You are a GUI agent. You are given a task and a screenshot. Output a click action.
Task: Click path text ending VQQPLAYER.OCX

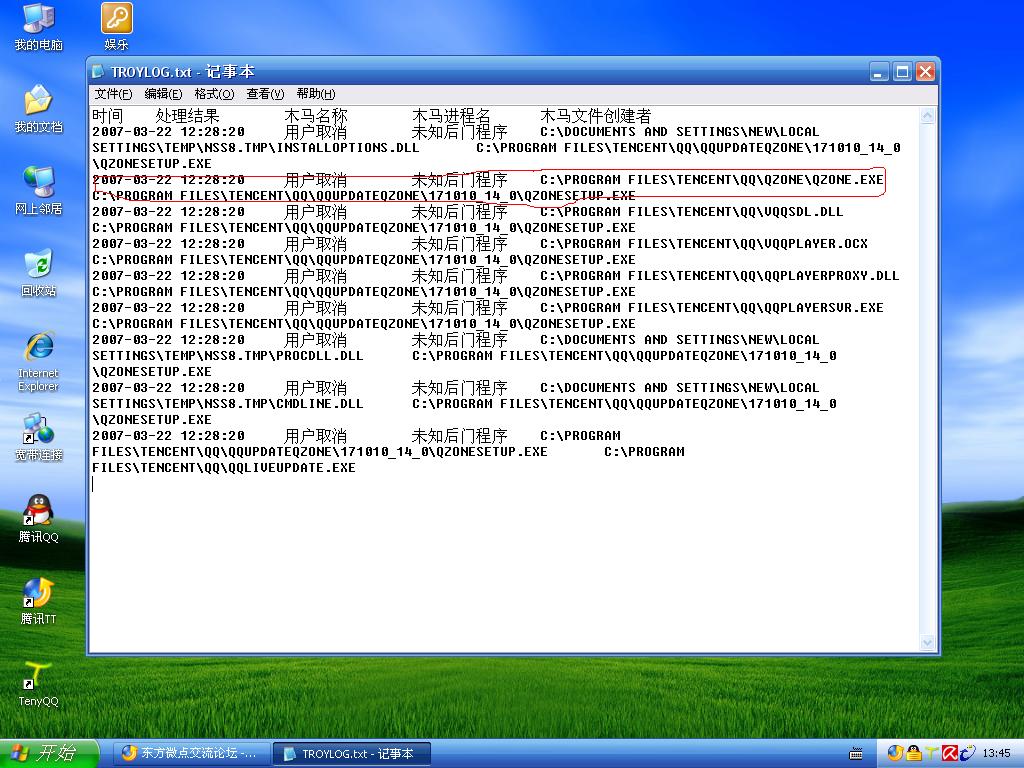(704, 244)
